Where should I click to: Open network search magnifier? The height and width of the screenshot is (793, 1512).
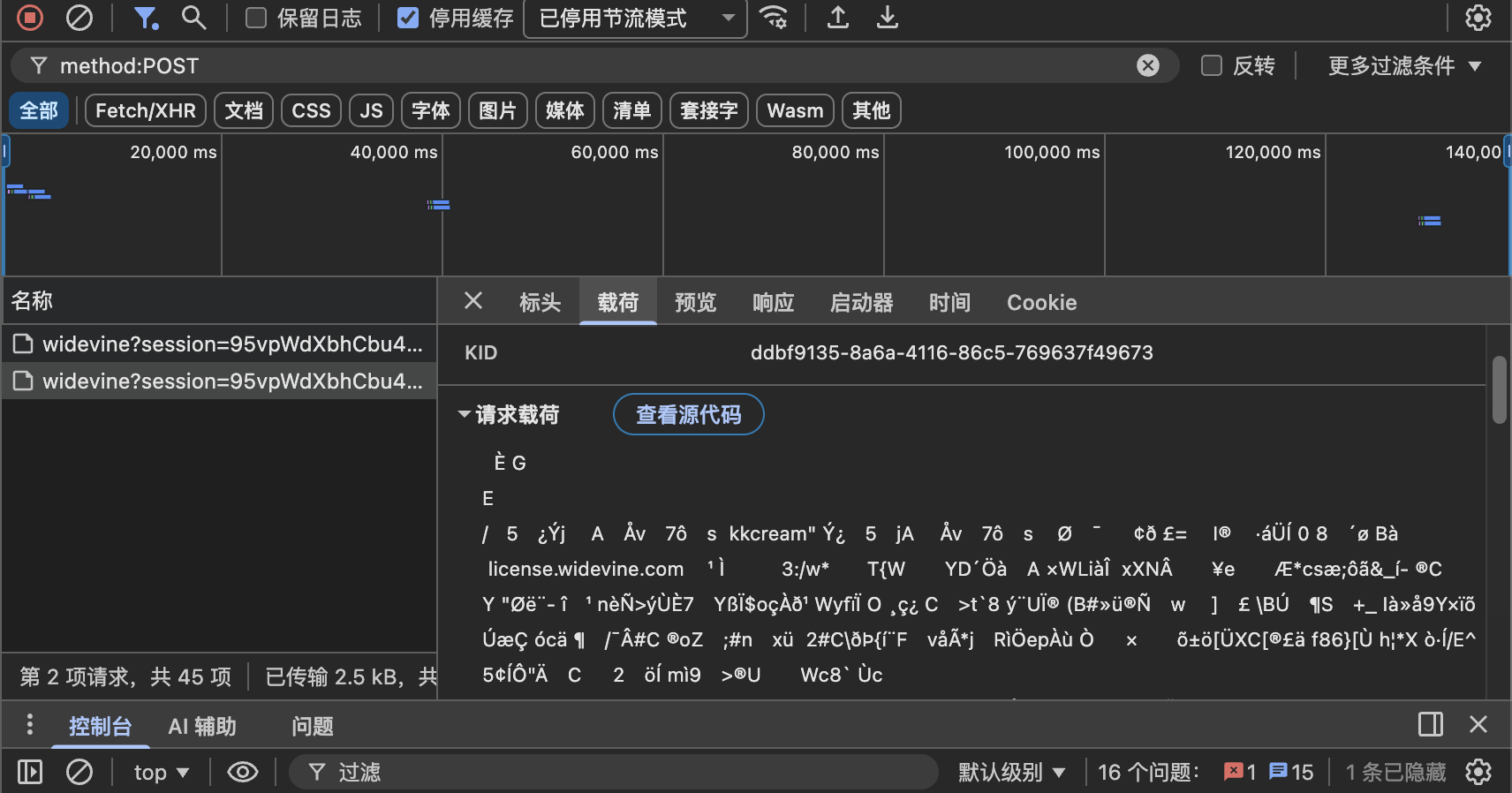click(193, 18)
